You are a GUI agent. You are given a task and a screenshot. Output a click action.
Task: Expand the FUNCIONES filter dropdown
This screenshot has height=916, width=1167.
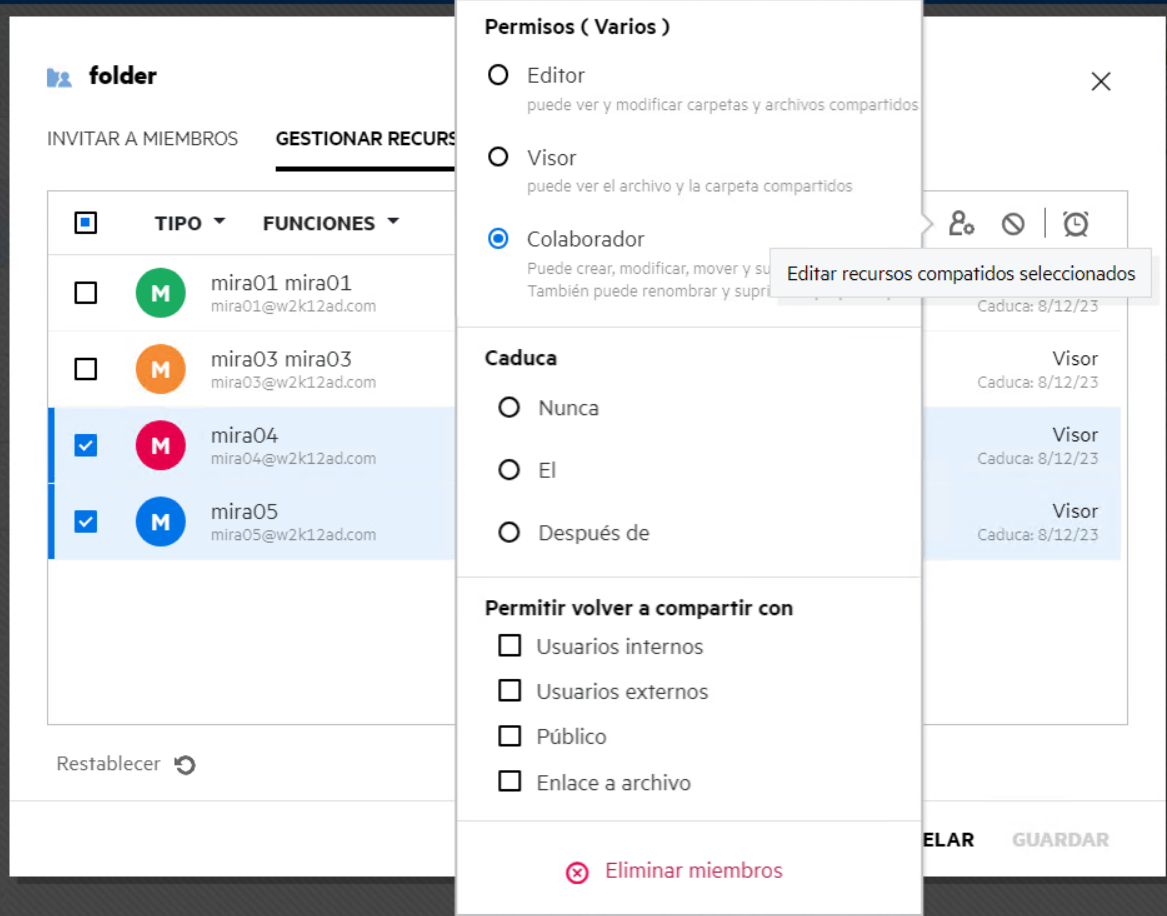[331, 222]
